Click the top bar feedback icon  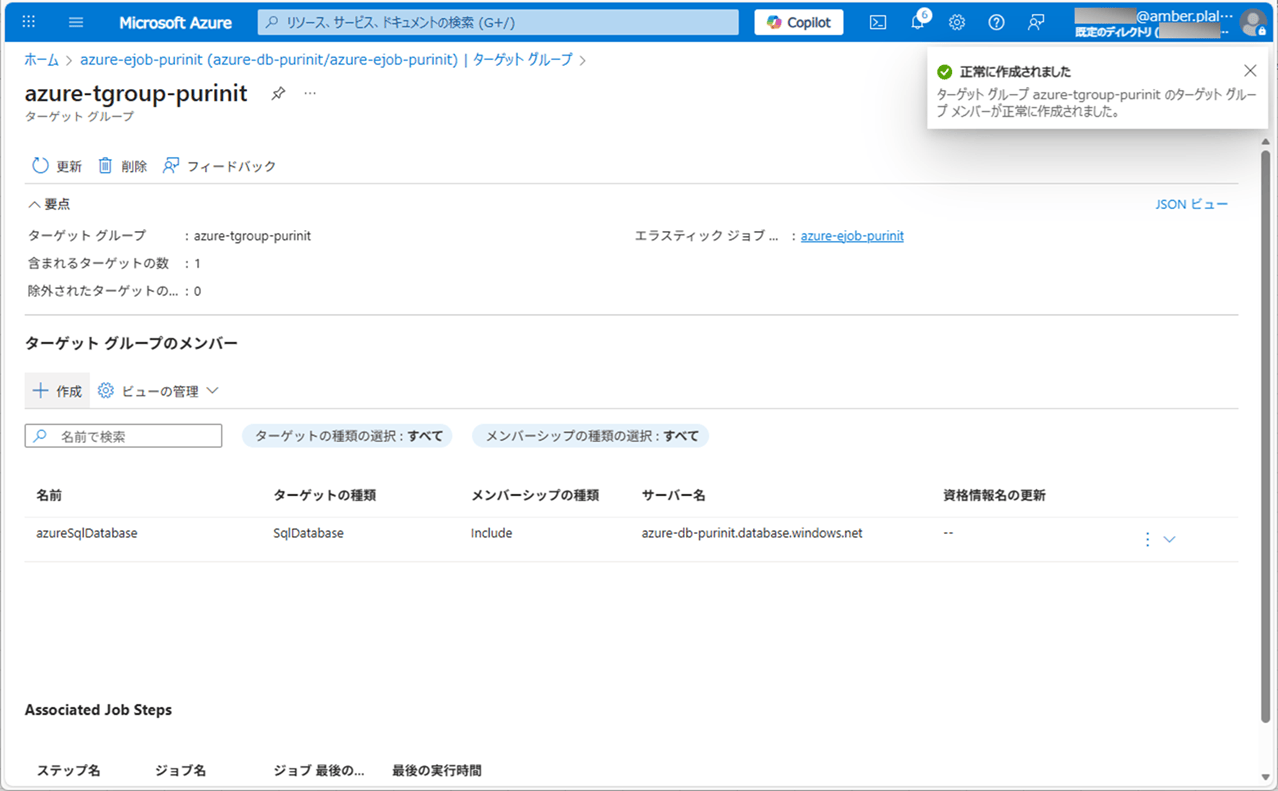pos(1036,22)
